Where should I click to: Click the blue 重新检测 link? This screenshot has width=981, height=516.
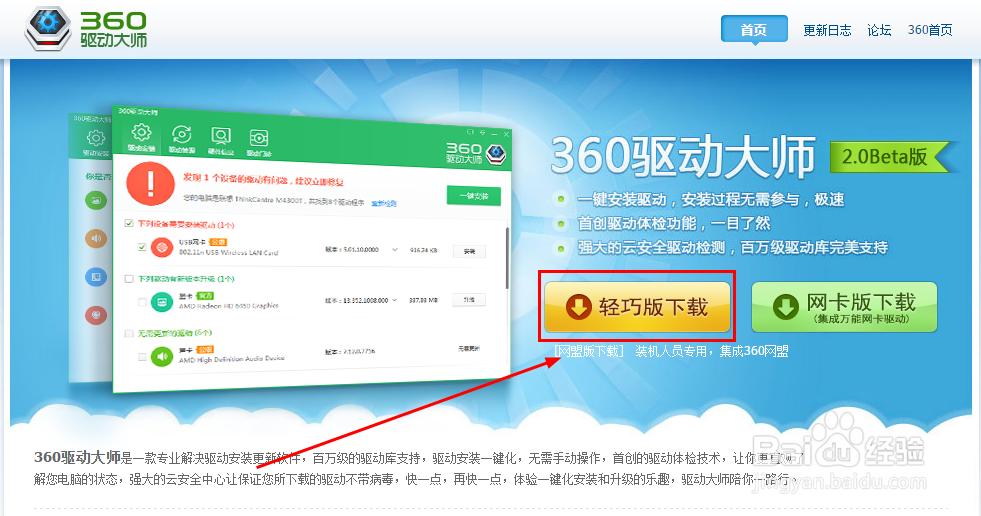(384, 203)
